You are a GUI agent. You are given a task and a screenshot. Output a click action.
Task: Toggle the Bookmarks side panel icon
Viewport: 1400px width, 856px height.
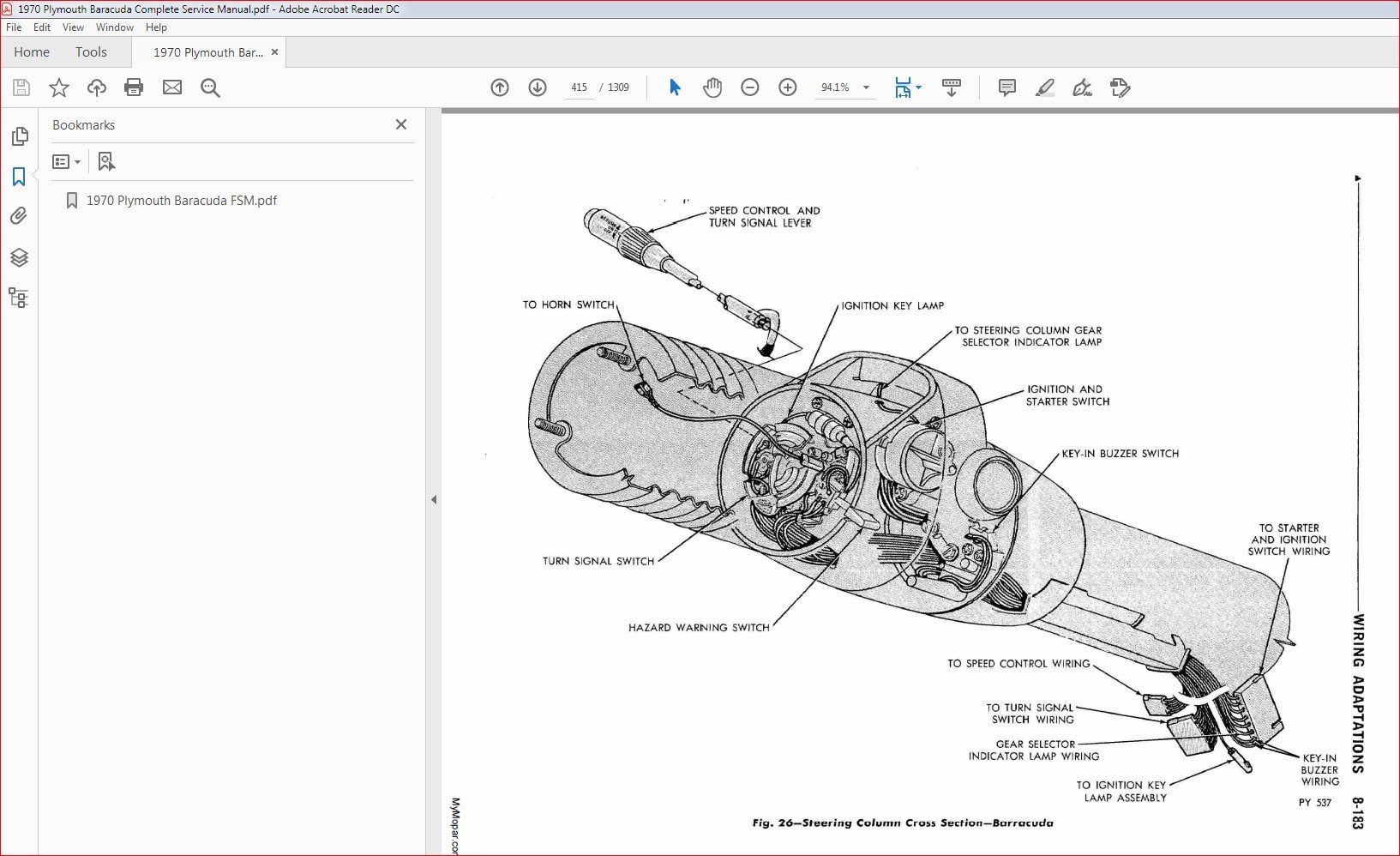click(x=19, y=177)
